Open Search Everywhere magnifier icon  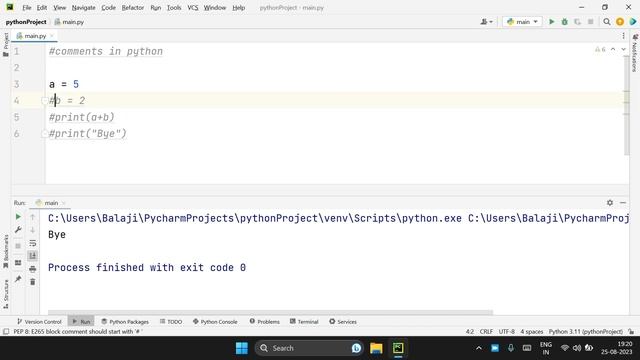(x=607, y=22)
